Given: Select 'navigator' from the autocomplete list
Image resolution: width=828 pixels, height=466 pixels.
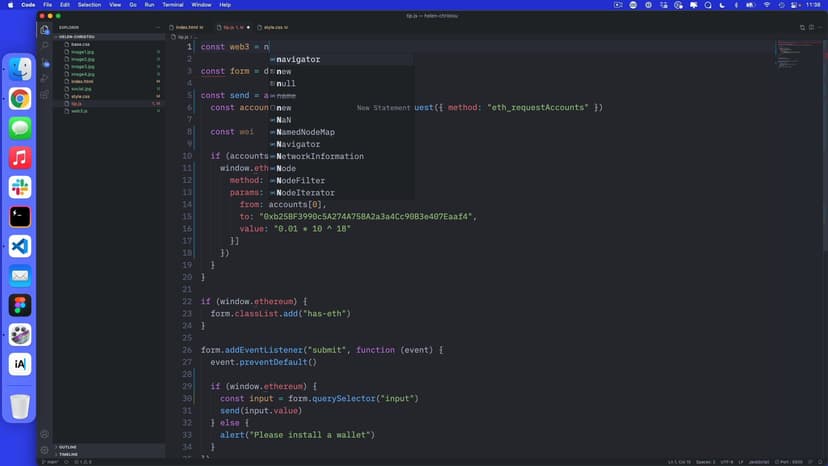Looking at the screenshot, I should pos(298,59).
